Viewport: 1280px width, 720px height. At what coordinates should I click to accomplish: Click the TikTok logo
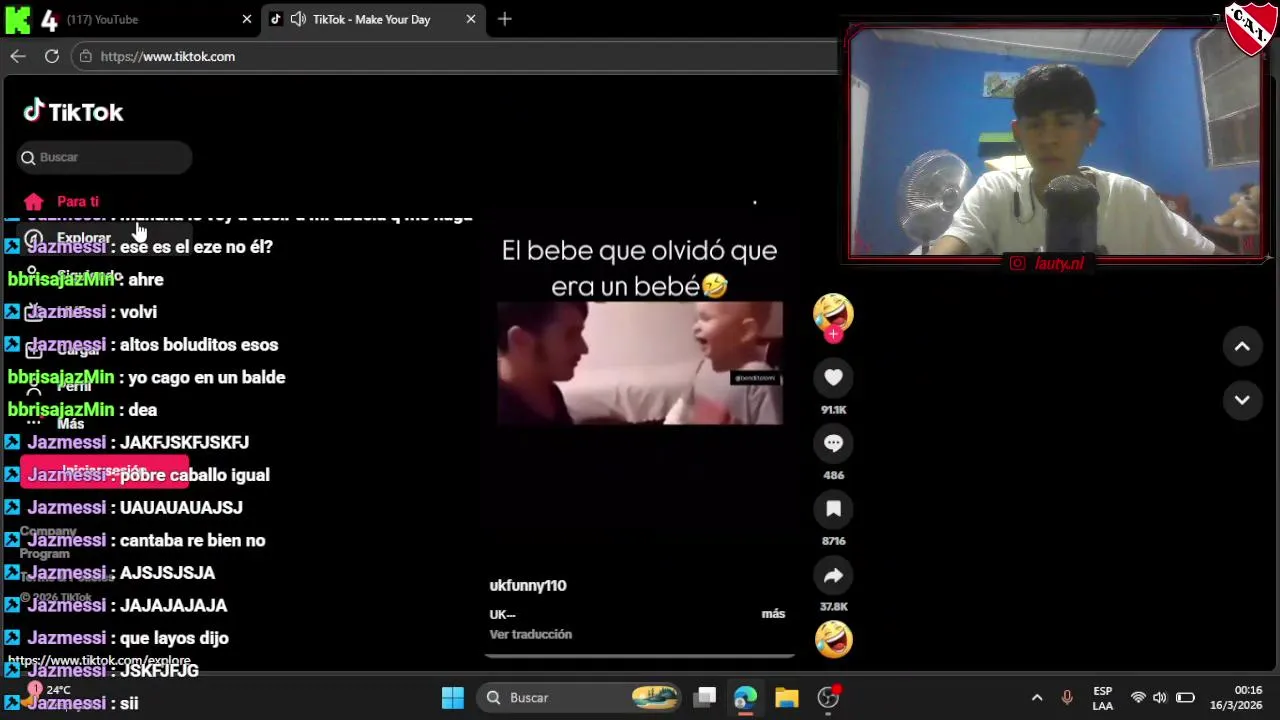coord(73,111)
